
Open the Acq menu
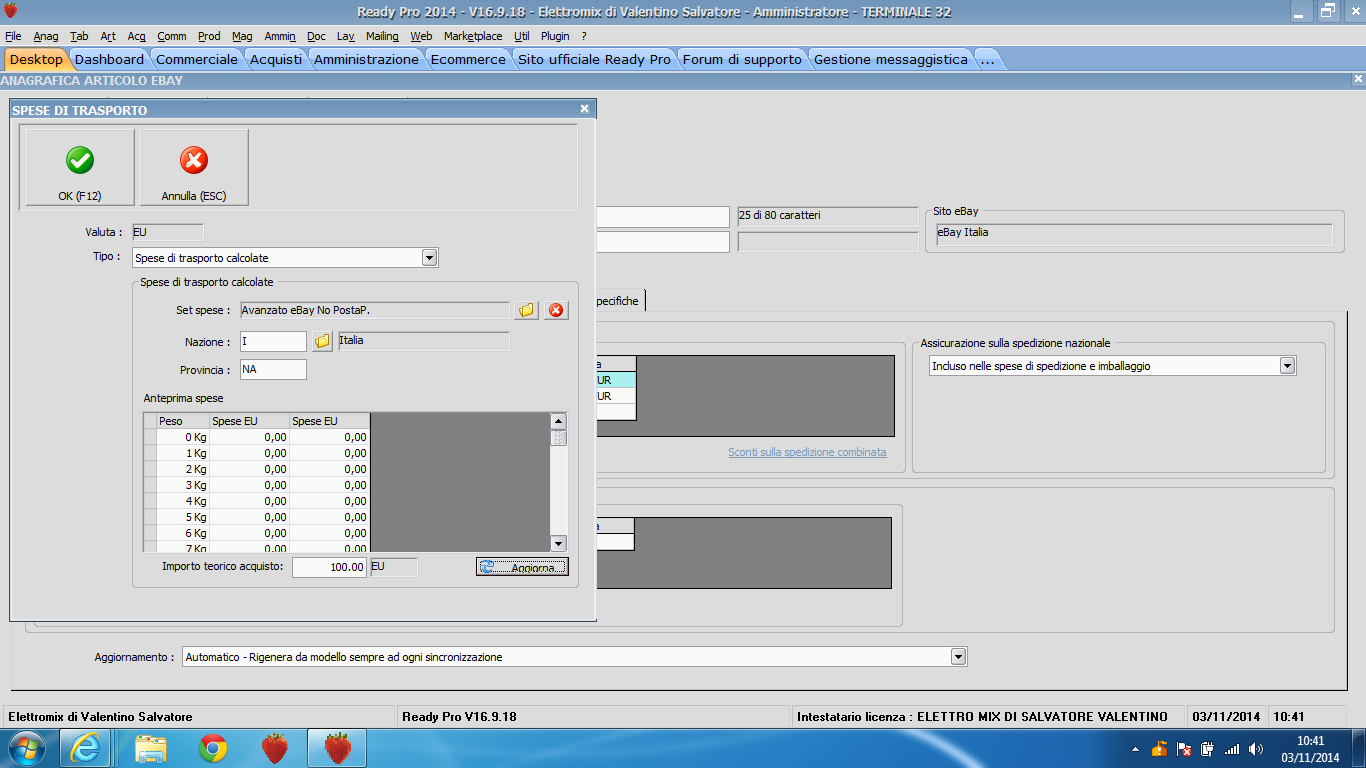point(137,36)
